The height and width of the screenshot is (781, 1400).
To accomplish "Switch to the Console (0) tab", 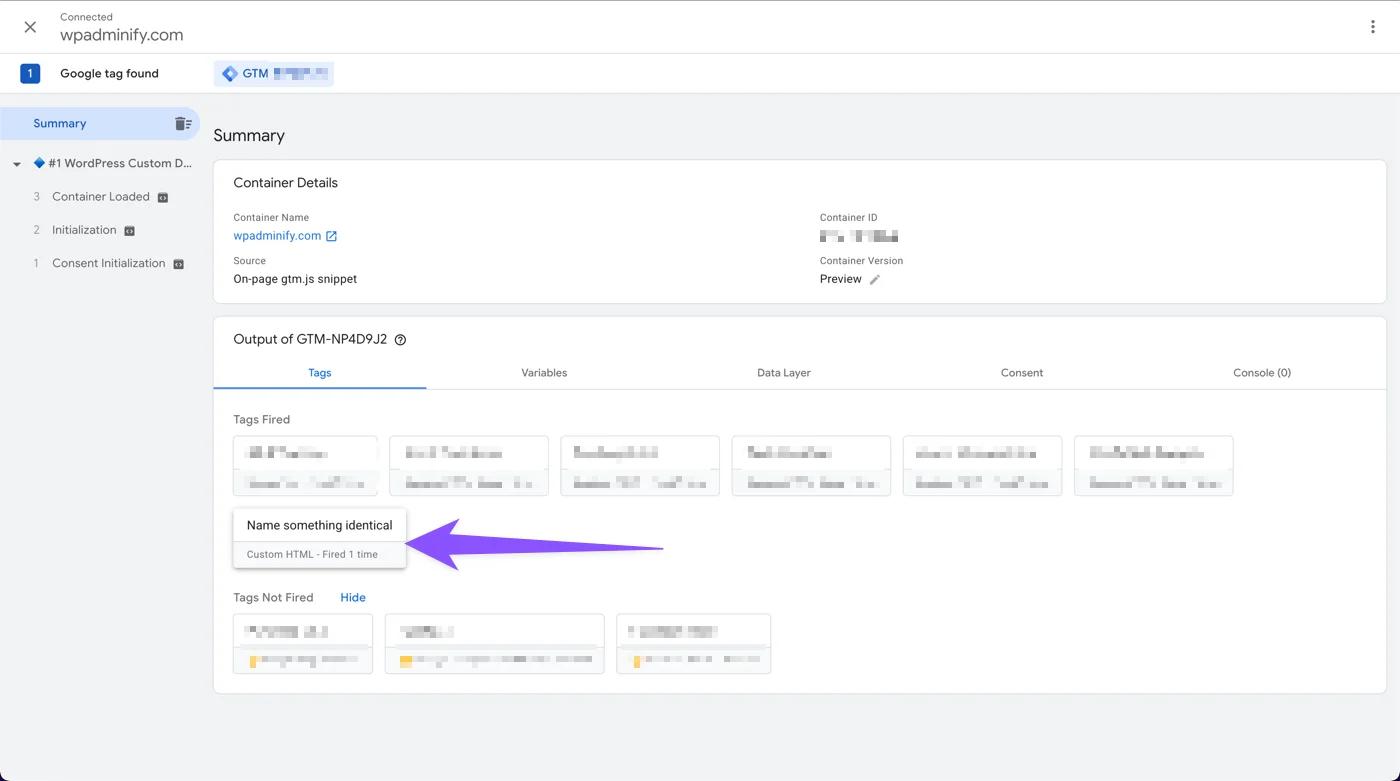I will pyautogui.click(x=1262, y=373).
